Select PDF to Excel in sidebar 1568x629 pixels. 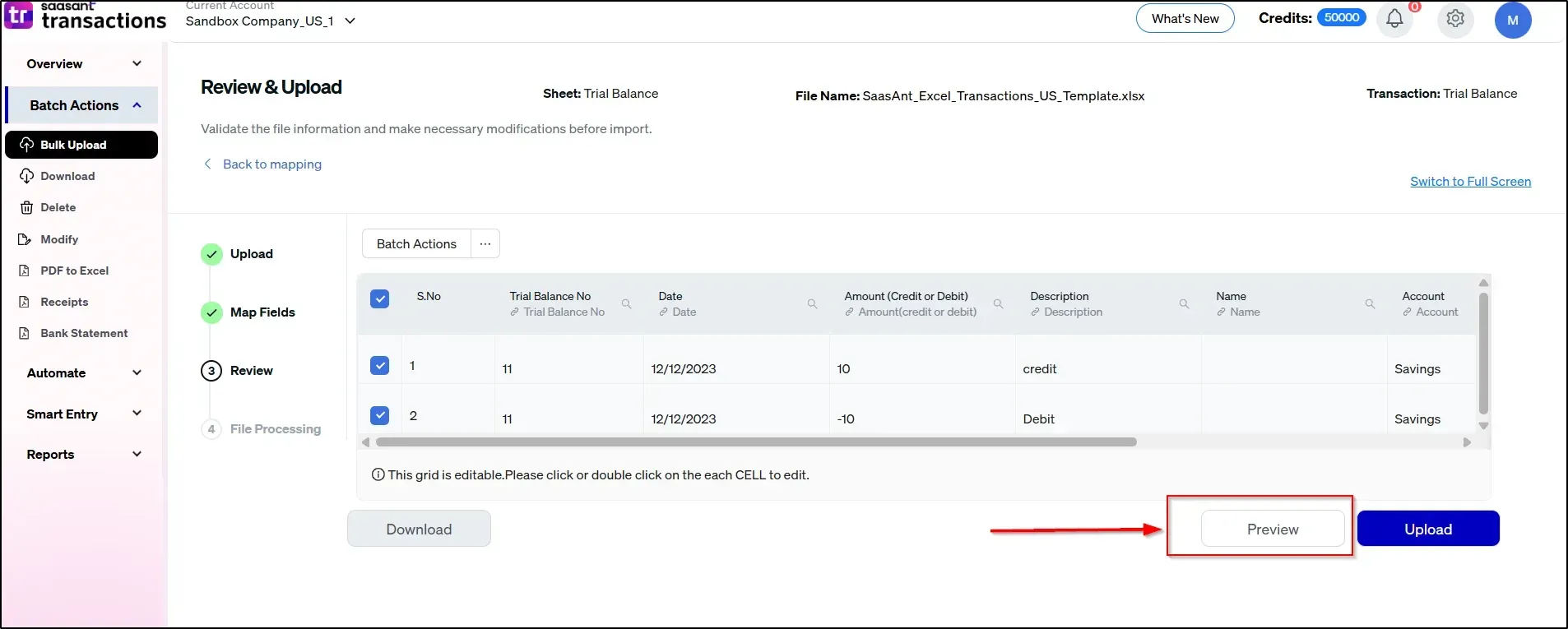74,271
